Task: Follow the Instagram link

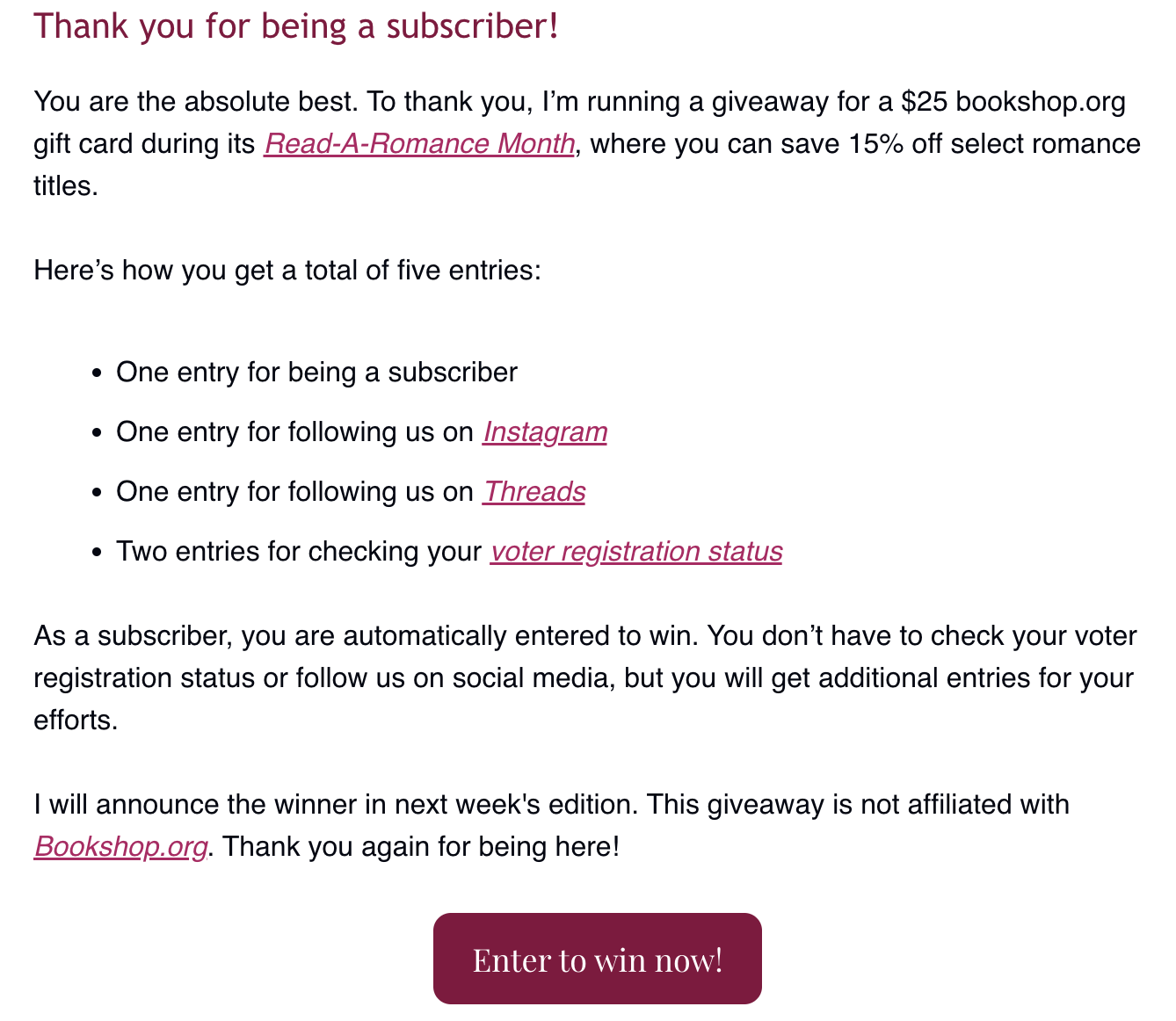Action: (x=544, y=431)
